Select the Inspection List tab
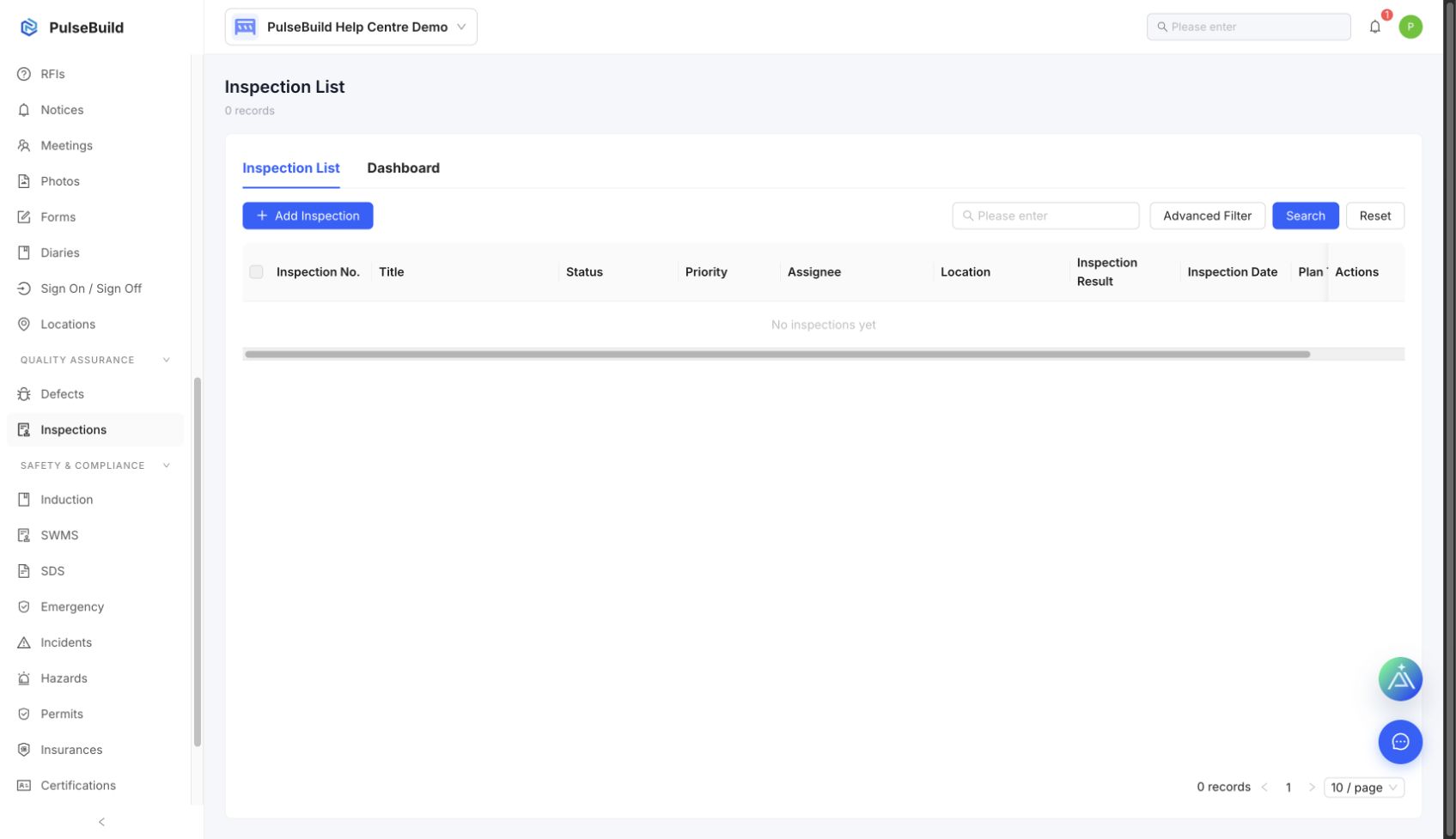Viewport: 1456px width, 839px height. click(291, 168)
